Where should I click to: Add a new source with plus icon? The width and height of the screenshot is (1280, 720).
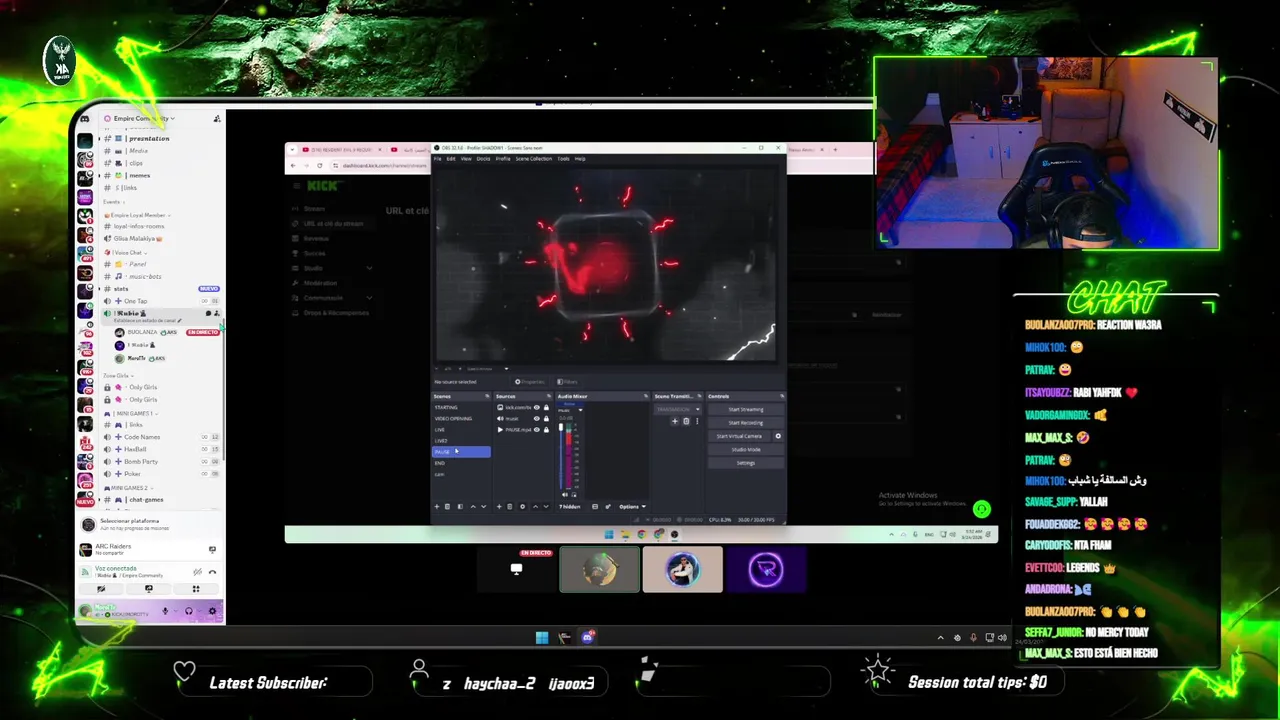coord(499,506)
